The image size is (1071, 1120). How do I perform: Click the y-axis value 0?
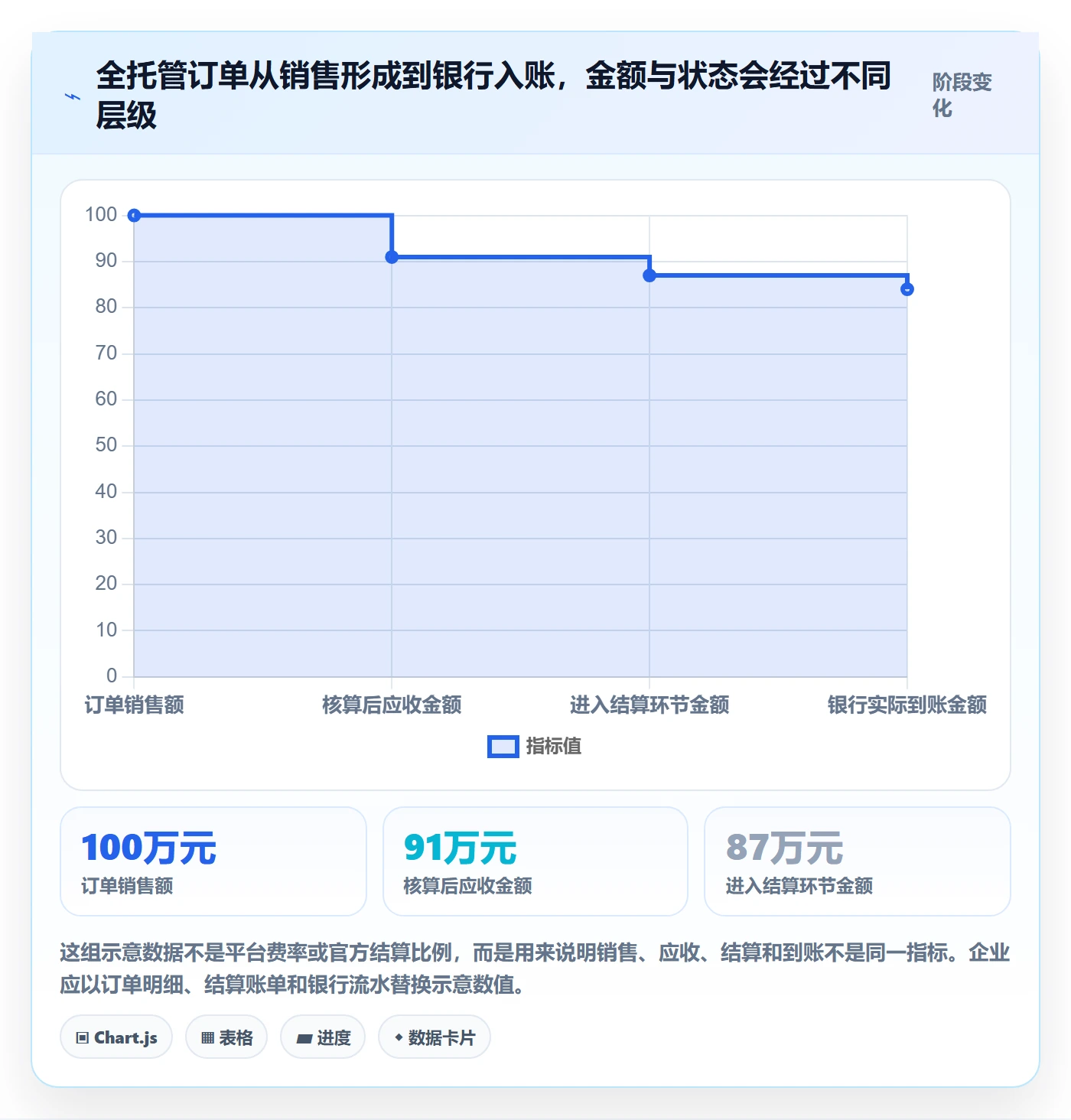pos(112,676)
